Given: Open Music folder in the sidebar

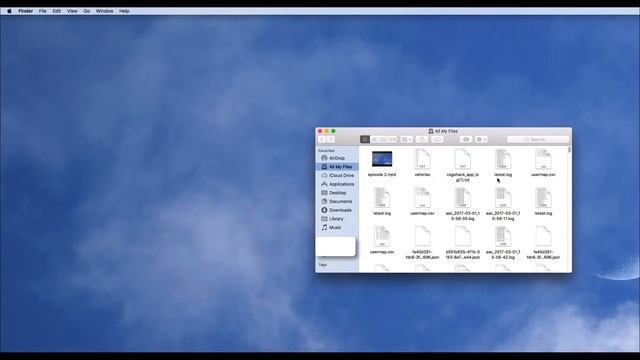Looking at the screenshot, I should click(x=337, y=228).
